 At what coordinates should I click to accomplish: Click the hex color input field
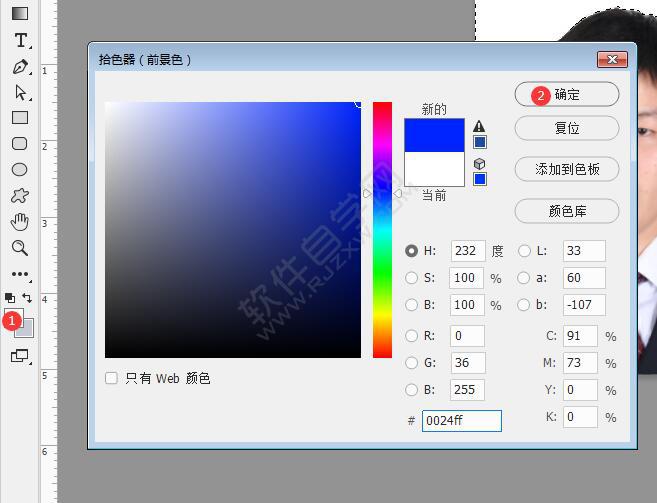461,420
